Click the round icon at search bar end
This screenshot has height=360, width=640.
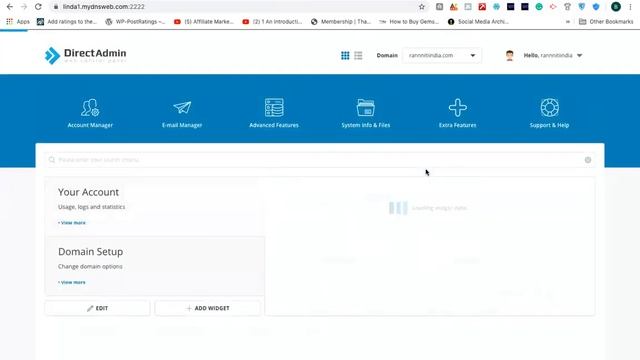coord(588,160)
